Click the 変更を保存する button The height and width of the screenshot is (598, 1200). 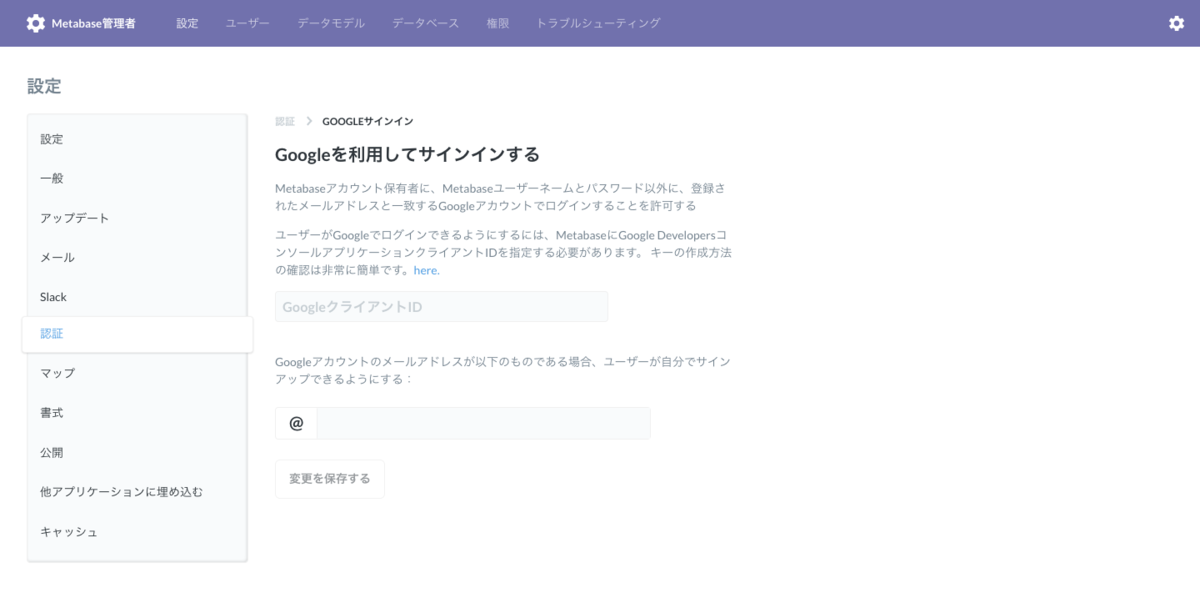[x=330, y=479]
